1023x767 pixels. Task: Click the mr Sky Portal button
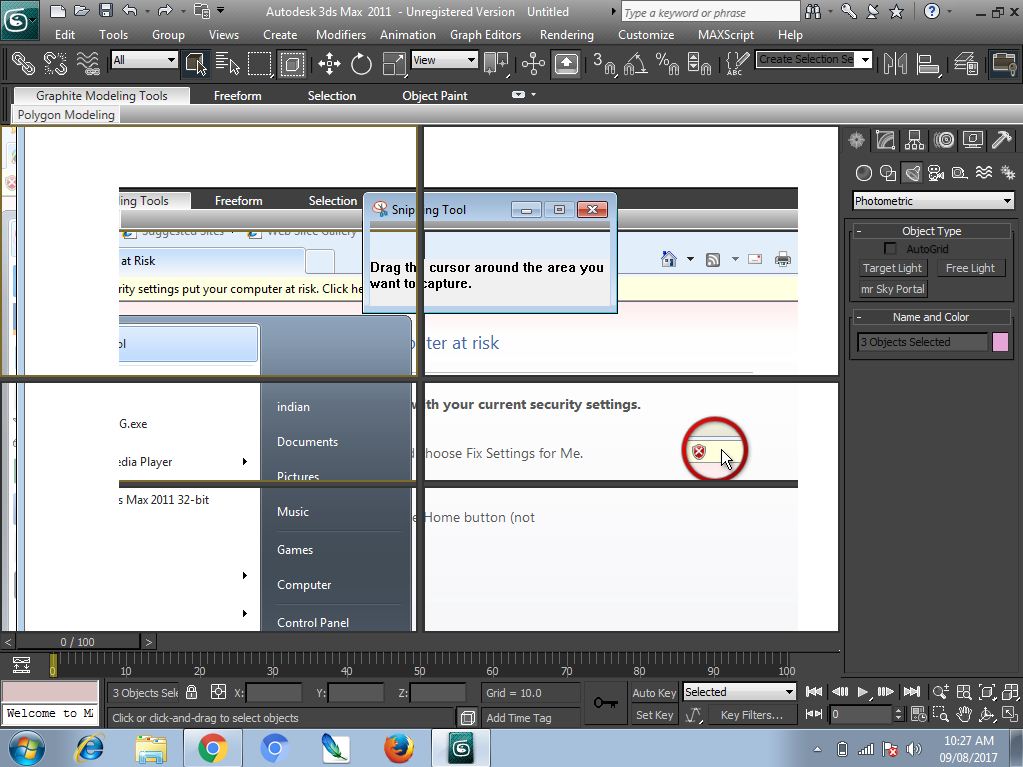tap(893, 289)
